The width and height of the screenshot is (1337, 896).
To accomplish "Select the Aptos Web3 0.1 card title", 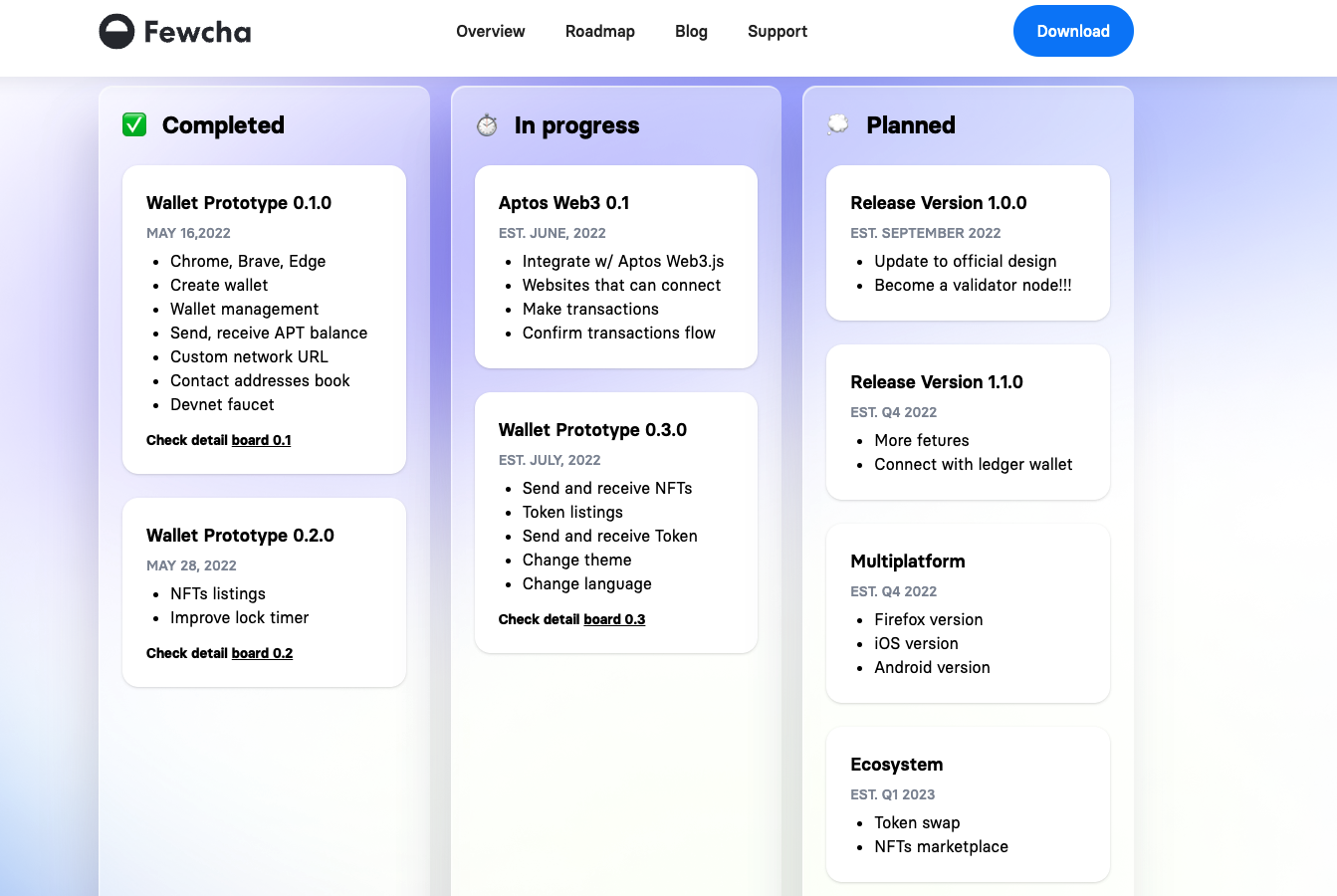I will pos(563,203).
